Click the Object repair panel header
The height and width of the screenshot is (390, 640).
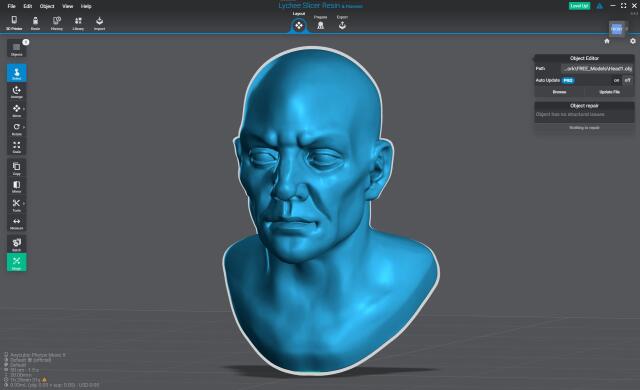[x=584, y=106]
